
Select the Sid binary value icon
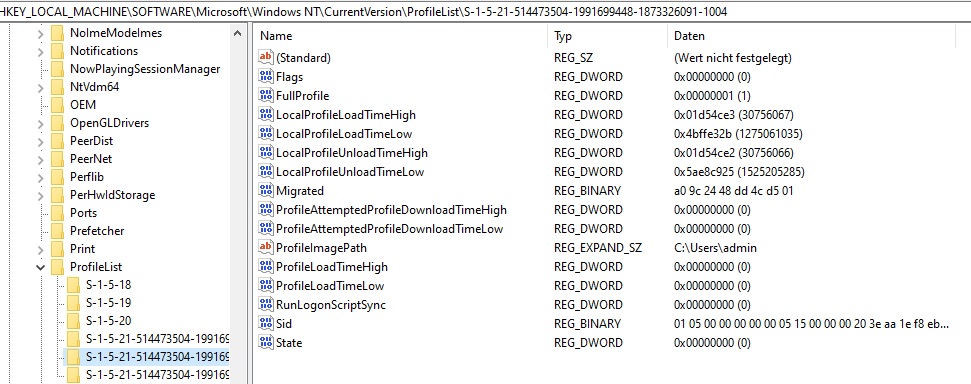(266, 323)
